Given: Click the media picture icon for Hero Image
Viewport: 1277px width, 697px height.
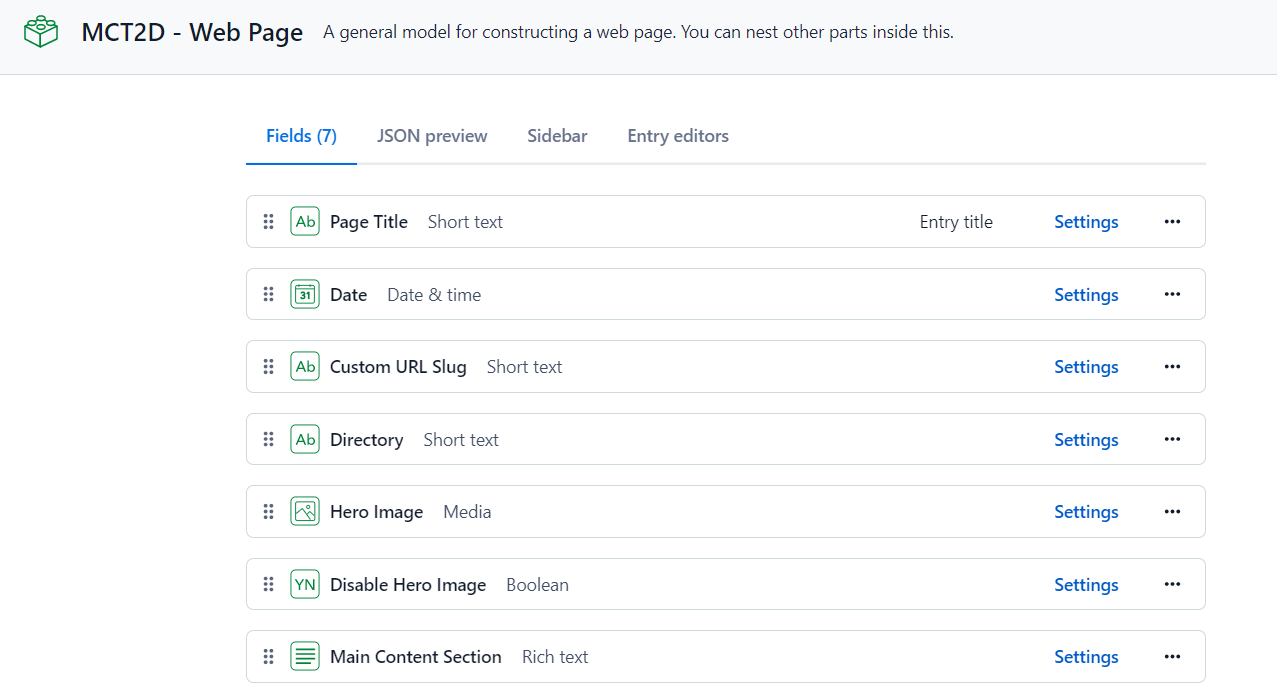Looking at the screenshot, I should point(305,512).
